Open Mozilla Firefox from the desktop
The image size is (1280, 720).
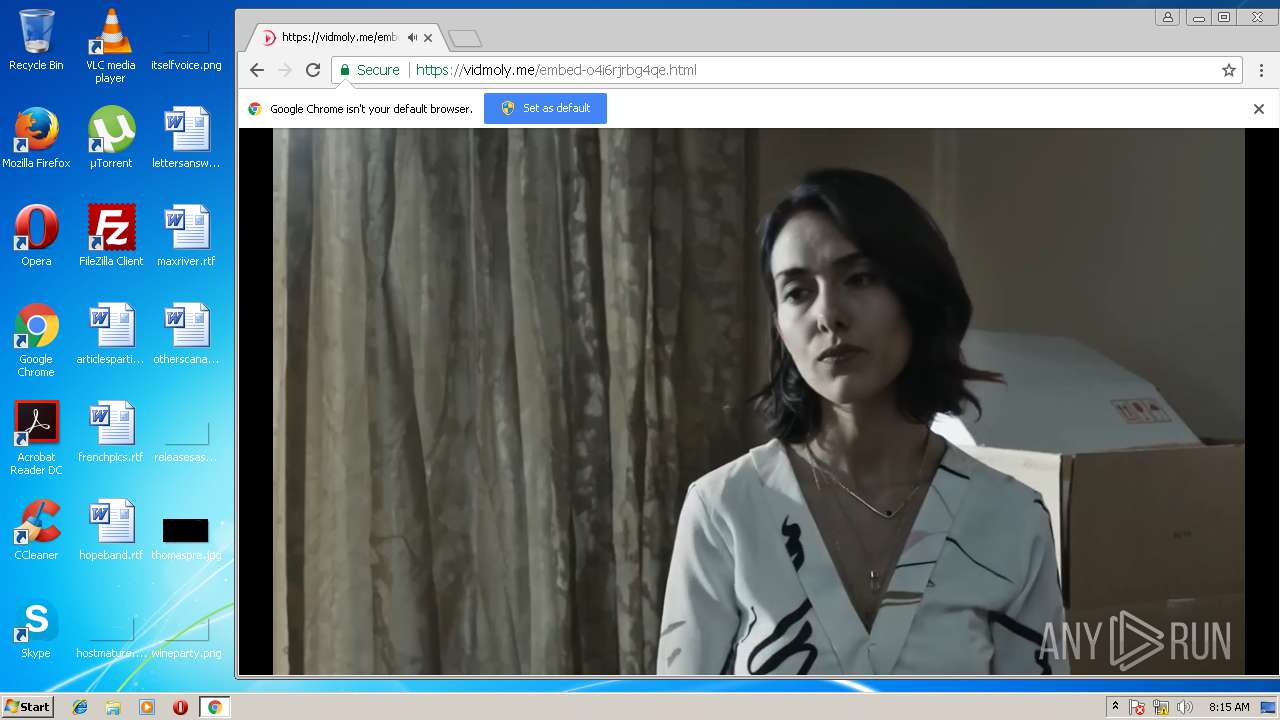click(36, 138)
